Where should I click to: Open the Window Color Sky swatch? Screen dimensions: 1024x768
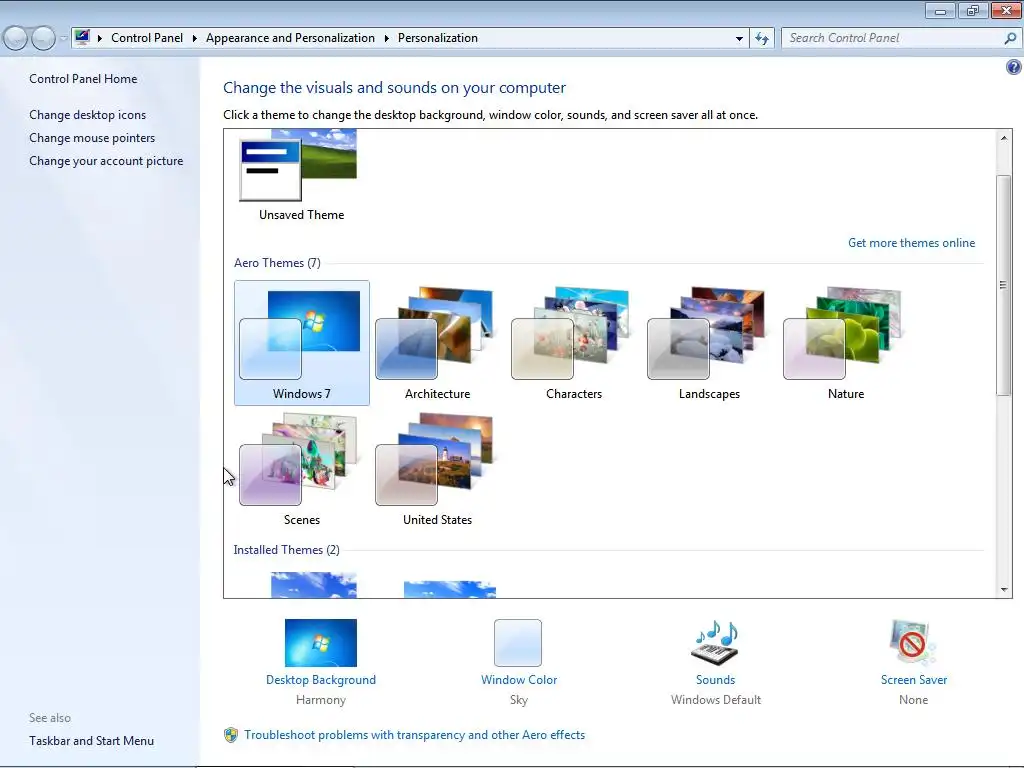[x=518, y=643]
